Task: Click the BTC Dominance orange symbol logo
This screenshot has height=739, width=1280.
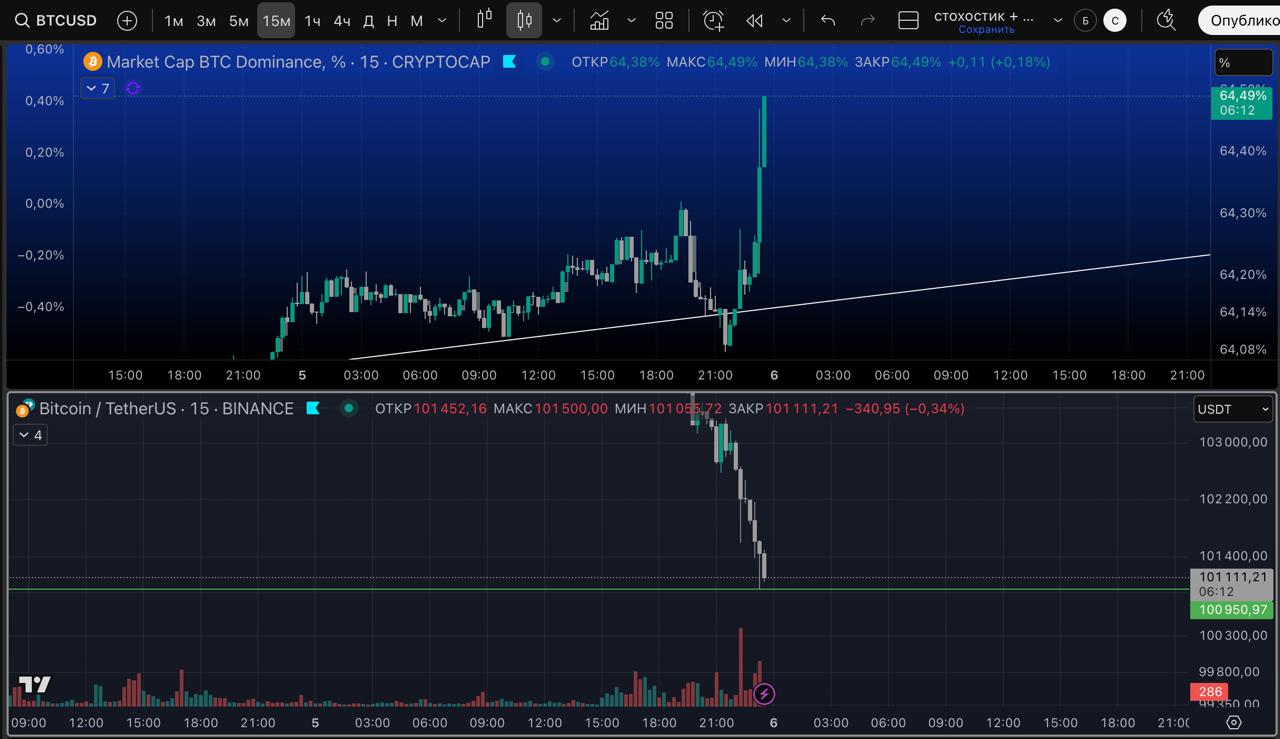Action: [x=93, y=62]
